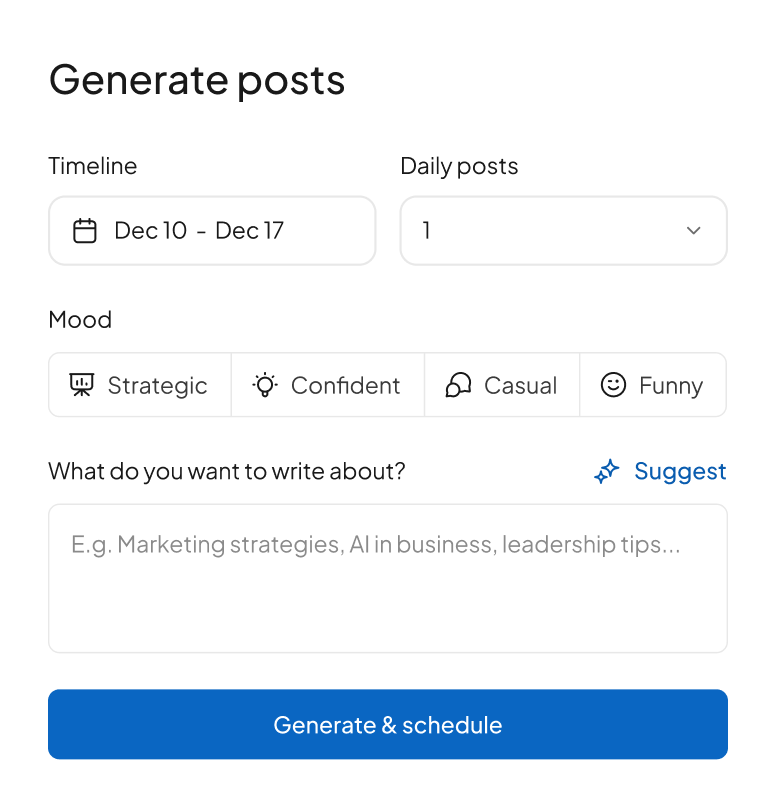Click Suggest to get topic ideas

(x=680, y=471)
